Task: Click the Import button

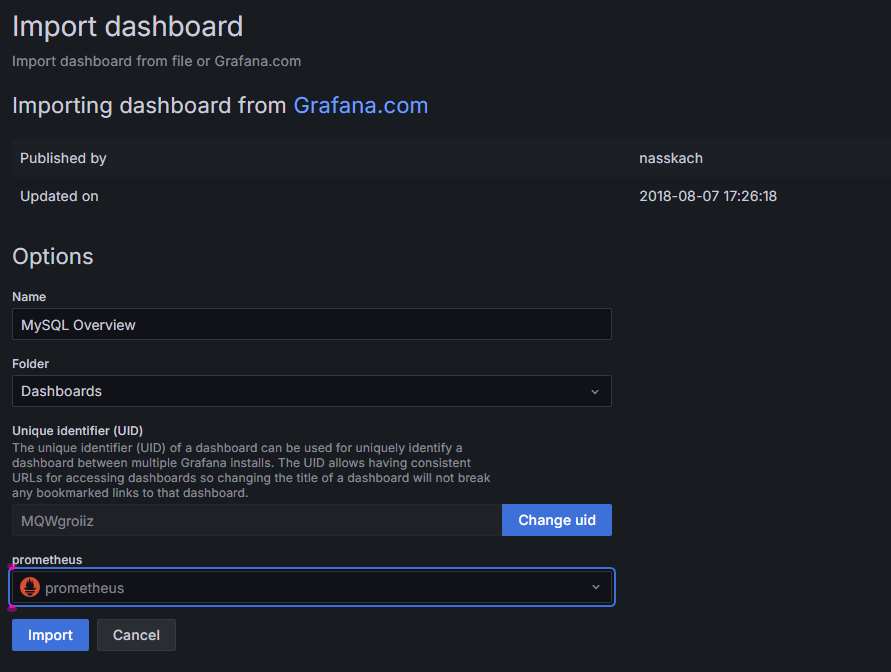Action: pos(50,635)
